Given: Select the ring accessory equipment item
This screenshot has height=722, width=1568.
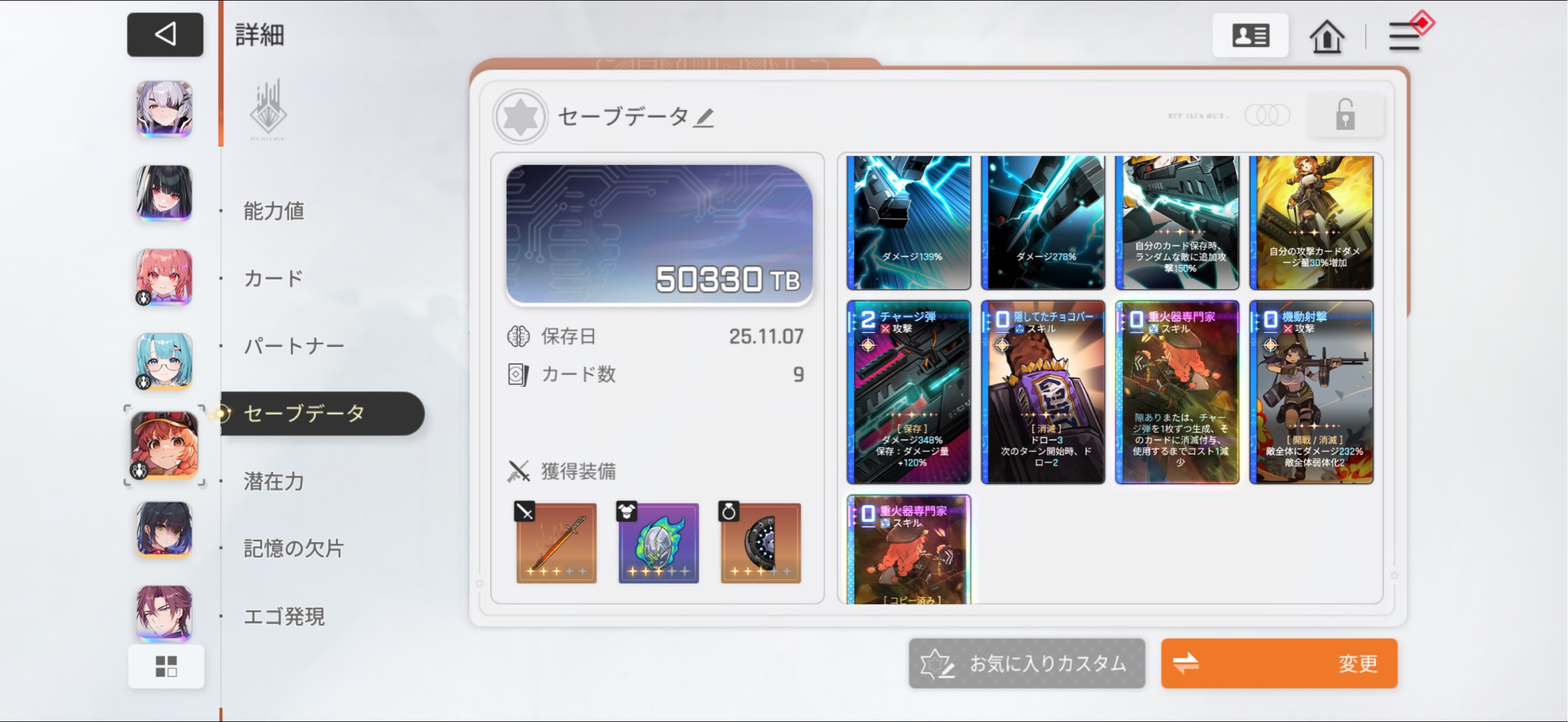Looking at the screenshot, I should point(761,542).
